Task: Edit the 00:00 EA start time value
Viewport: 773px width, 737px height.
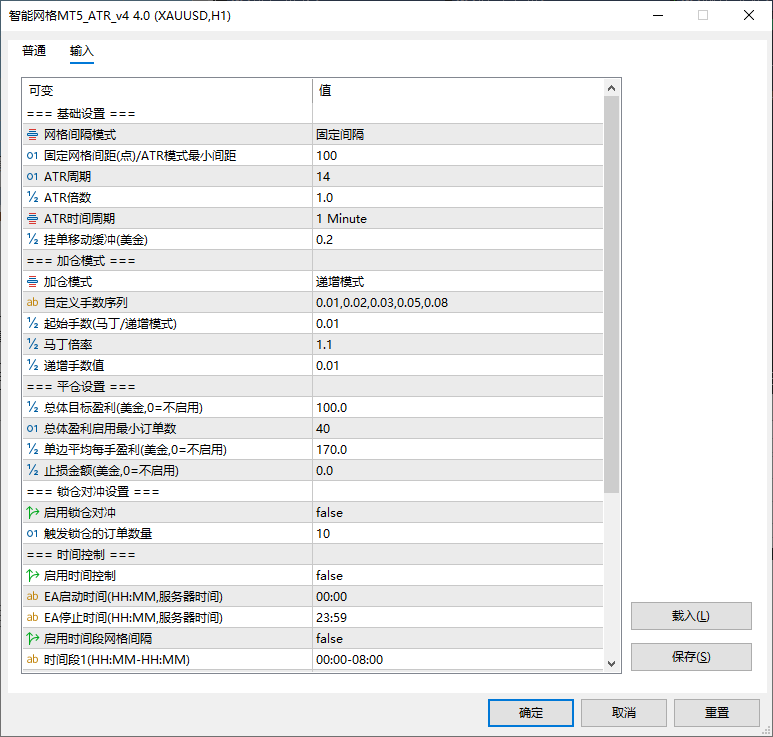Action: click(458, 597)
